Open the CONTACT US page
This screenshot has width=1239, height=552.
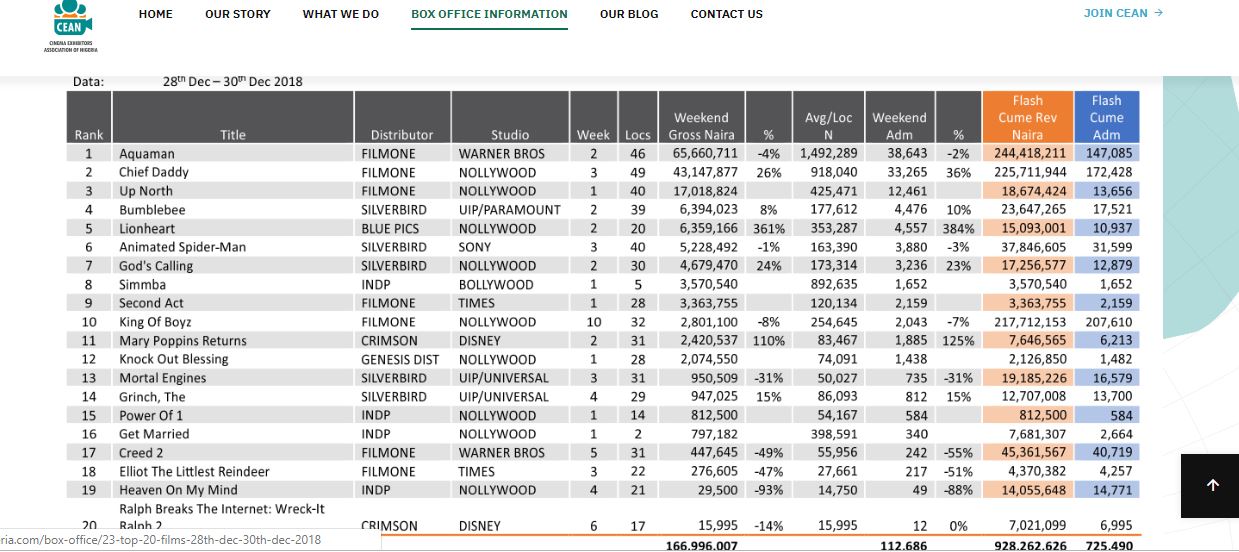(x=726, y=14)
